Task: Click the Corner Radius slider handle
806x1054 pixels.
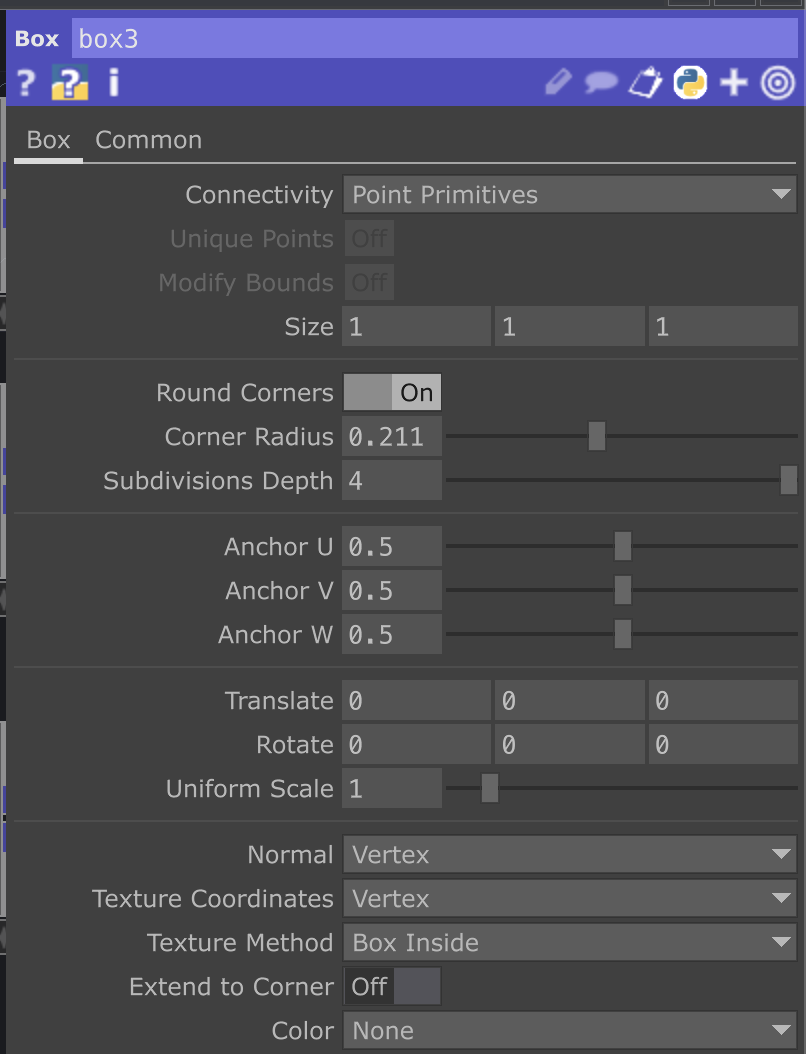Action: point(597,437)
